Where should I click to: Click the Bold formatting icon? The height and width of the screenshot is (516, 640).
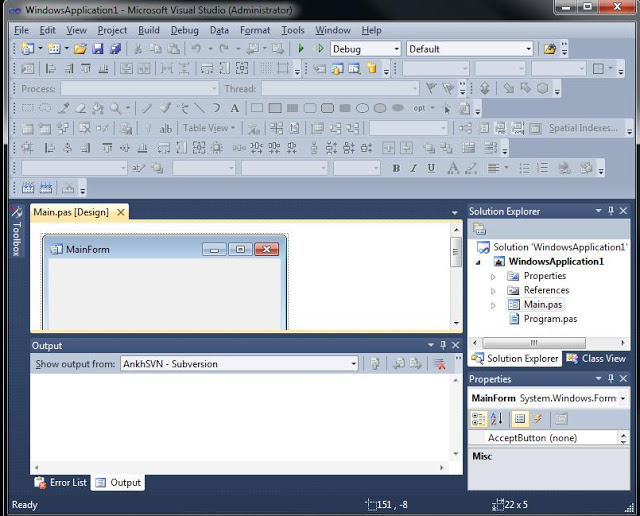pyautogui.click(x=396, y=168)
